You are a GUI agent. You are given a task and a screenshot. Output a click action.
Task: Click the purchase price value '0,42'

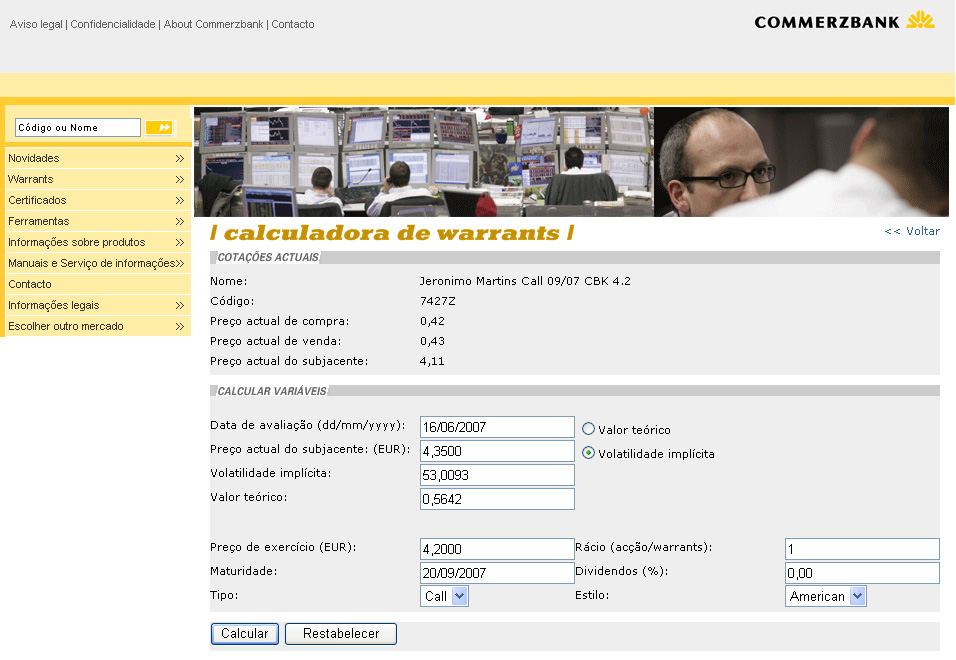tap(432, 321)
